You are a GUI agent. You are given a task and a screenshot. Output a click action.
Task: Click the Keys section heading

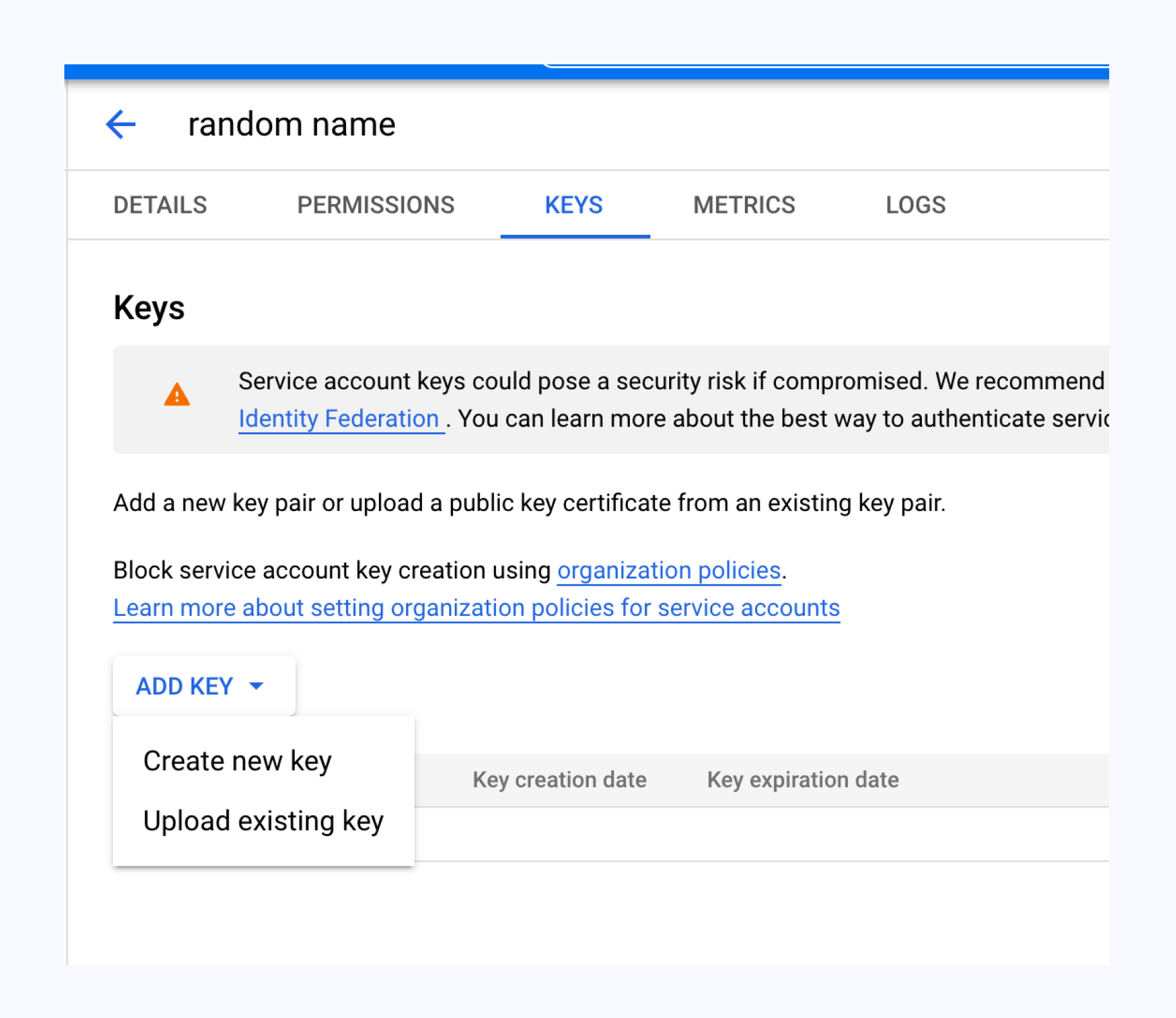pyautogui.click(x=149, y=308)
